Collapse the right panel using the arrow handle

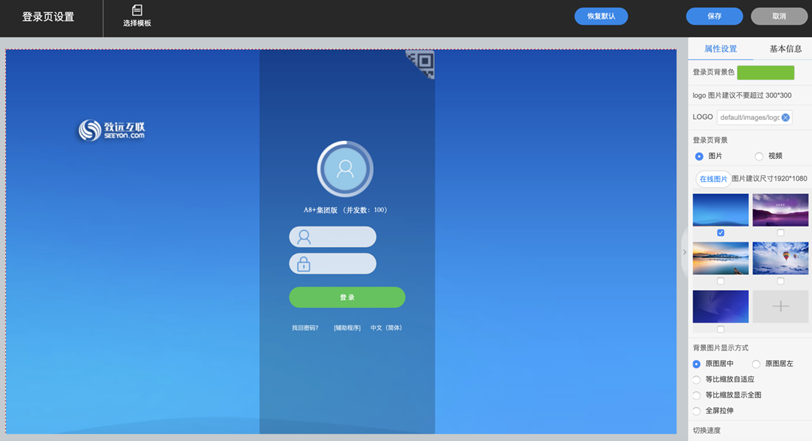click(x=684, y=252)
